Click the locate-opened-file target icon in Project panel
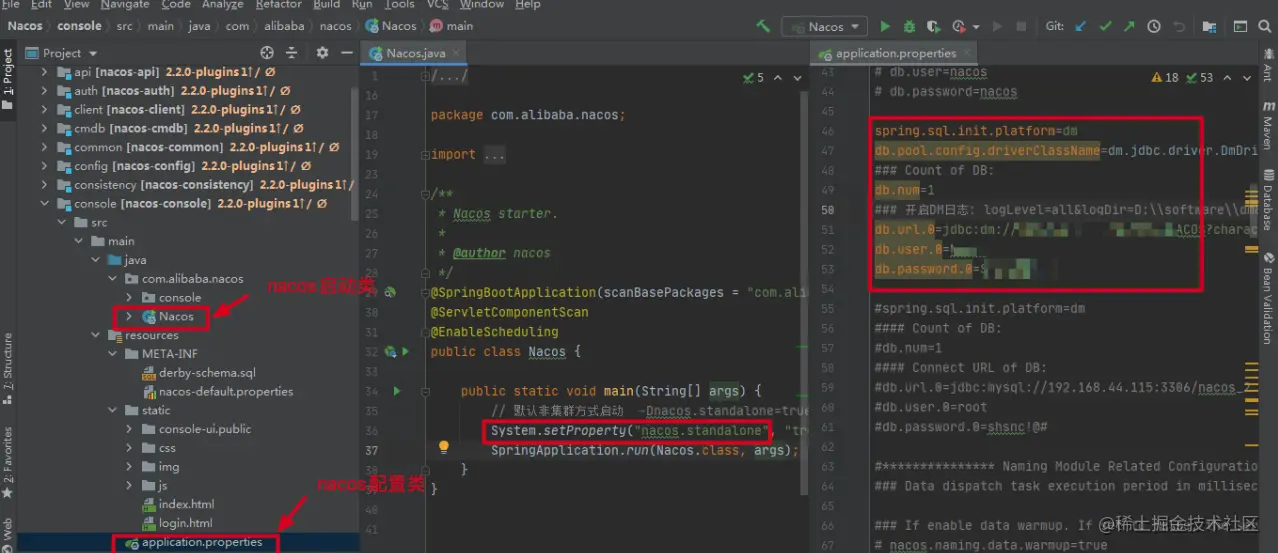Screen dimensions: 1278x553 coord(267,53)
